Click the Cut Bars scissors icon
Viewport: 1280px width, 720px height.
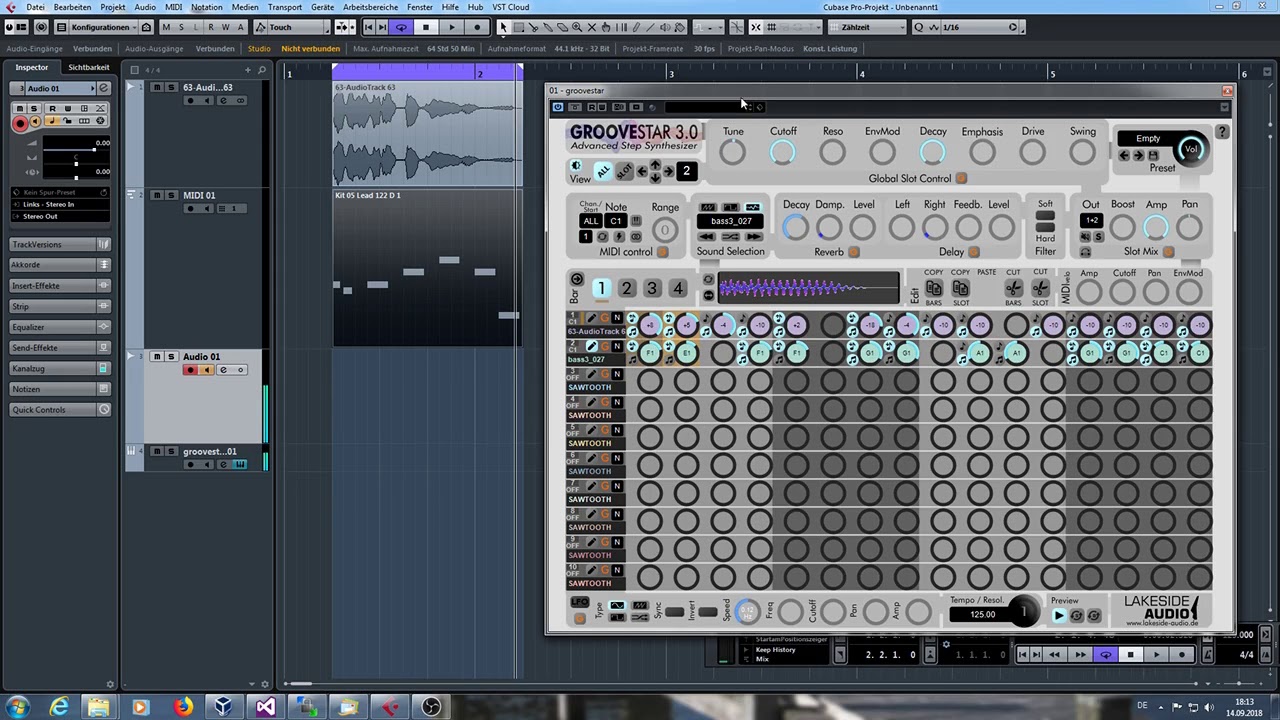pyautogui.click(x=1013, y=288)
